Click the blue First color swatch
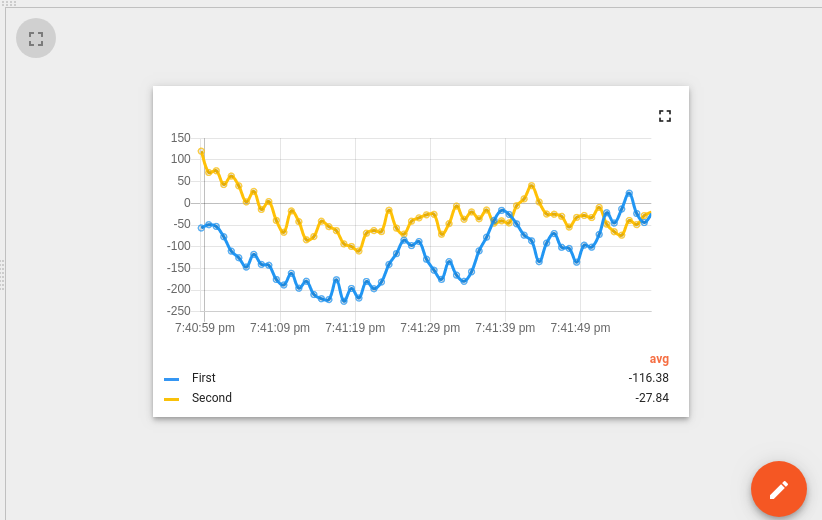This screenshot has height=520, width=822. point(171,379)
